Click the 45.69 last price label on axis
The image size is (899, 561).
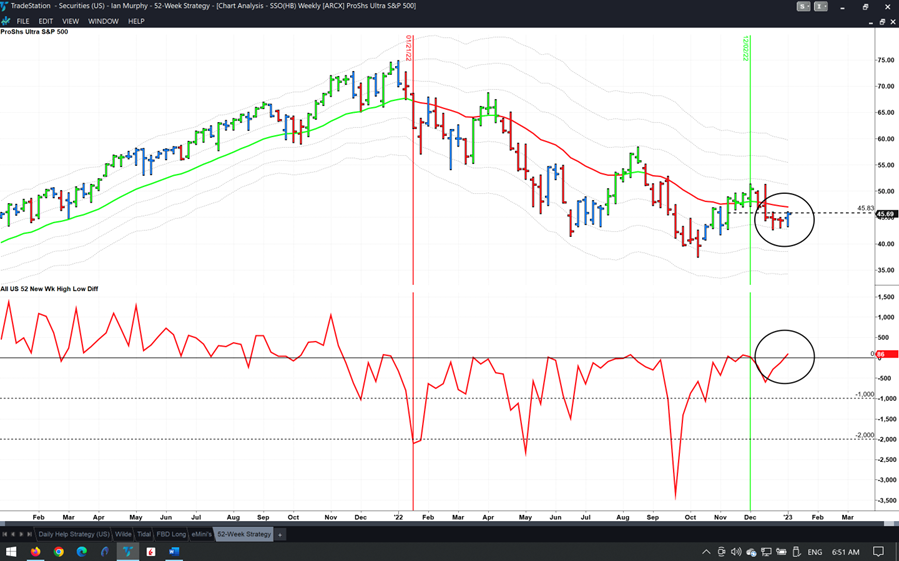pos(886,214)
